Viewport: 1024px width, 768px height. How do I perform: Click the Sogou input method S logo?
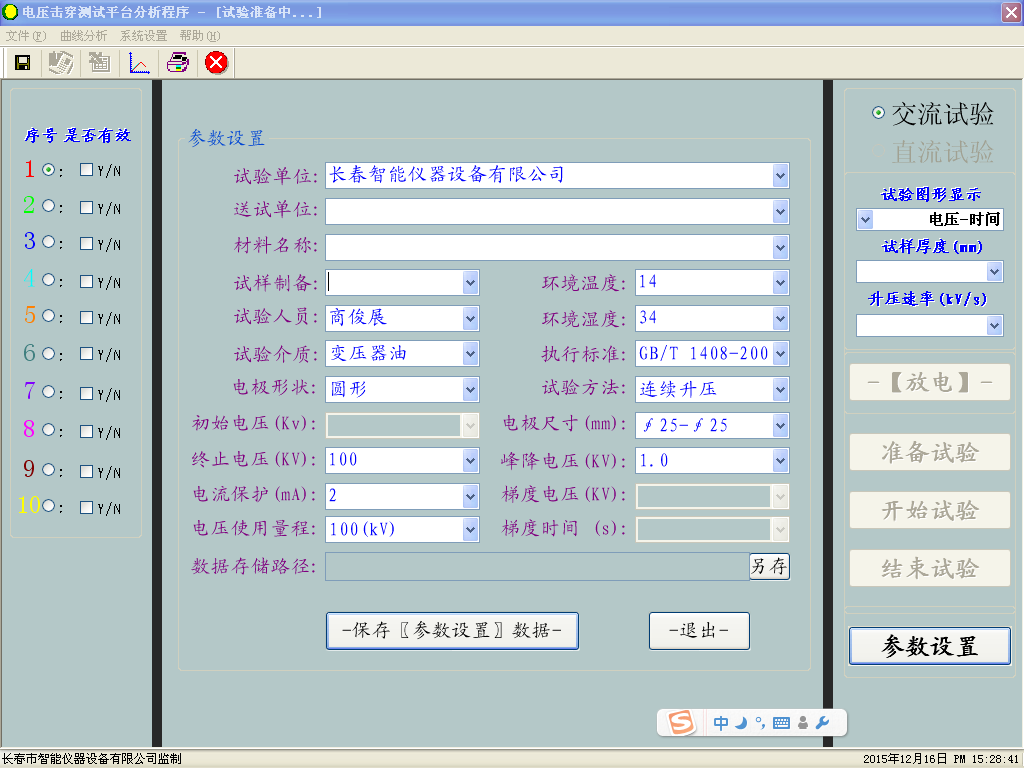point(682,723)
